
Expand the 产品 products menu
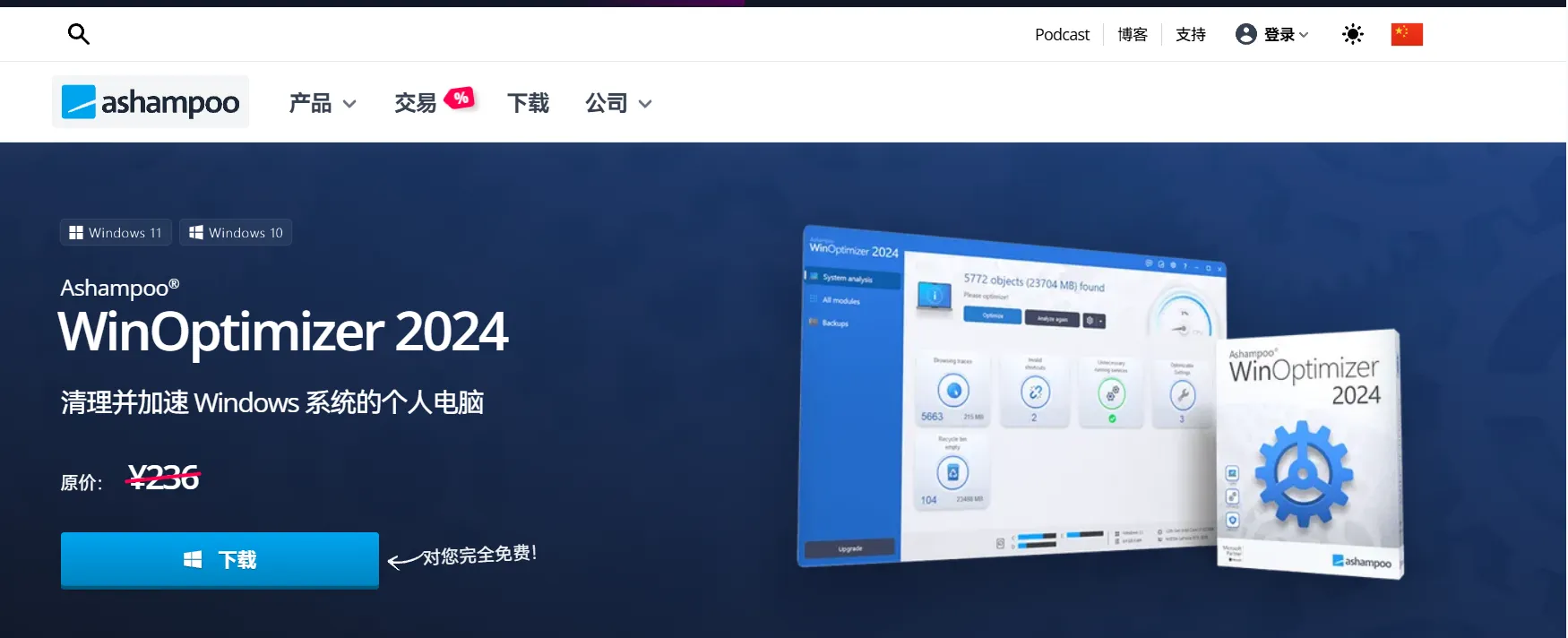point(323,103)
